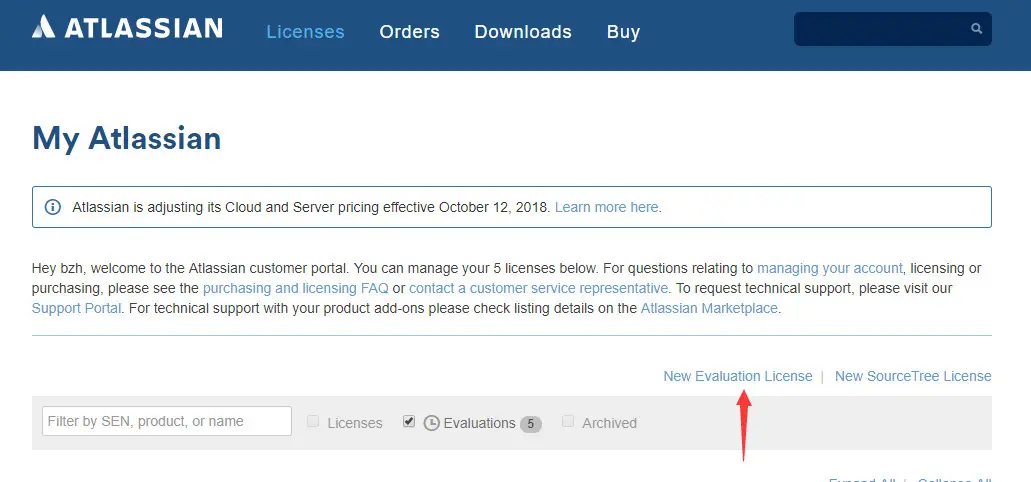
Task: Open the Orders tab
Action: coord(409,32)
